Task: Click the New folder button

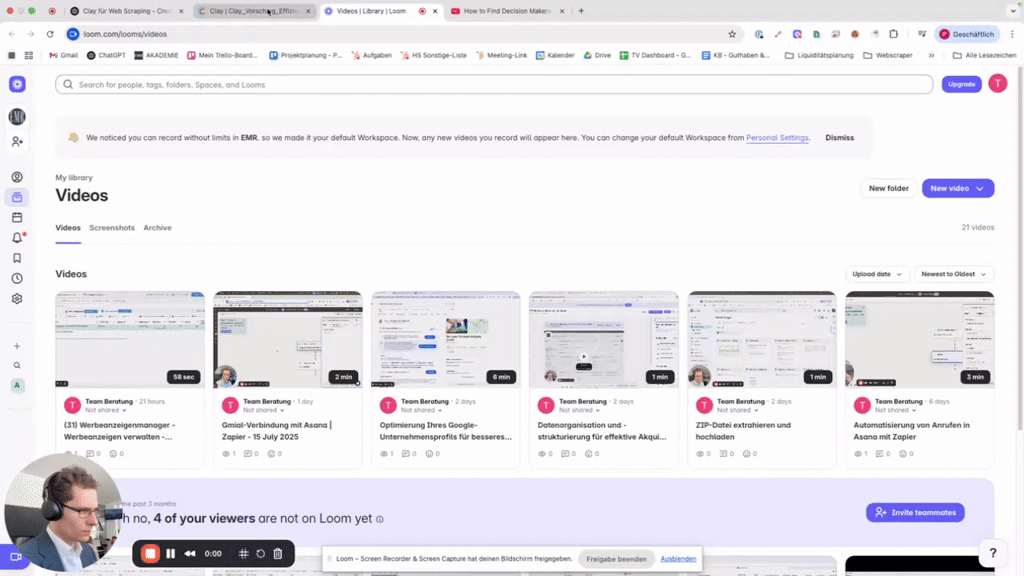Action: point(888,188)
